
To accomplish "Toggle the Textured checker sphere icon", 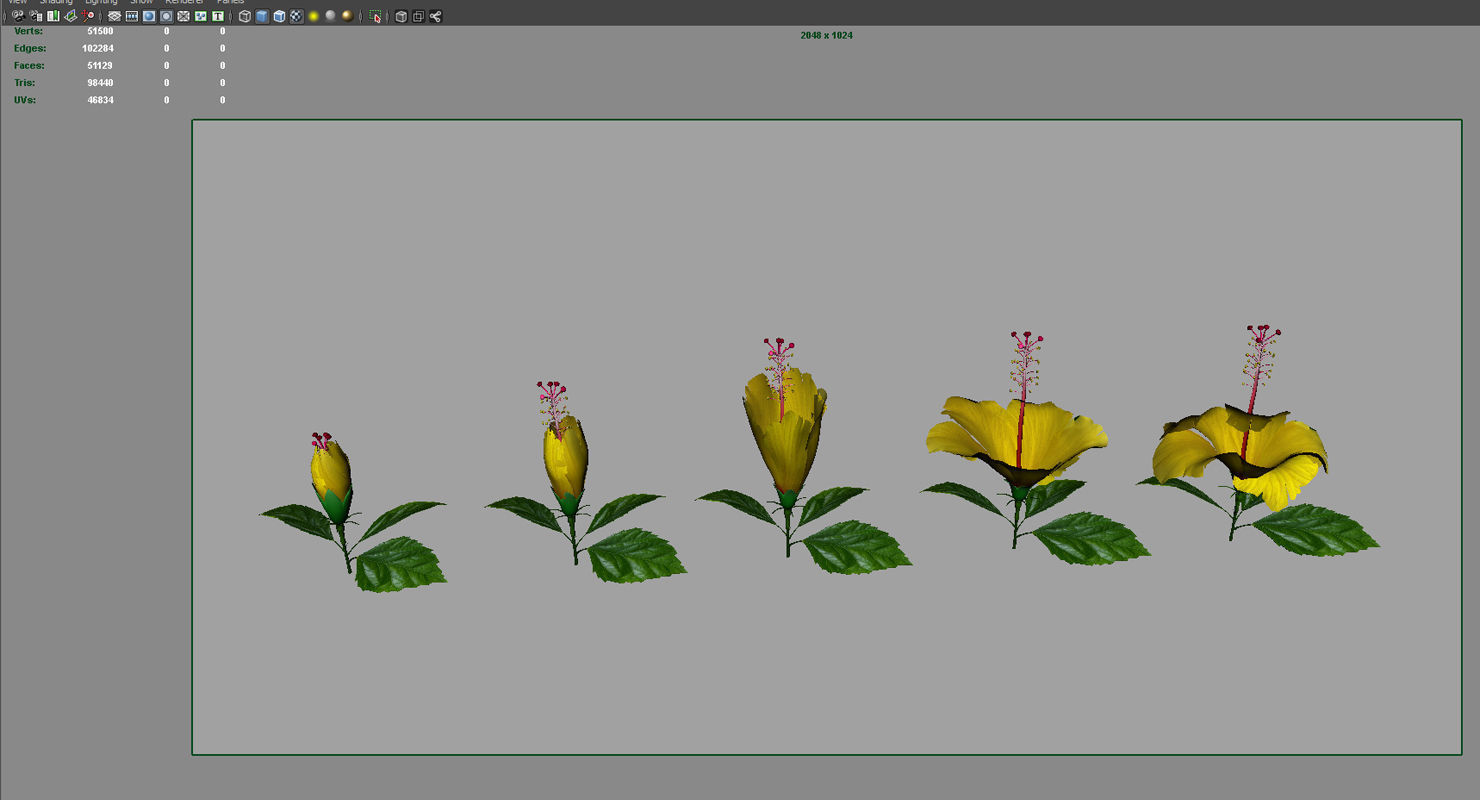I will (296, 16).
